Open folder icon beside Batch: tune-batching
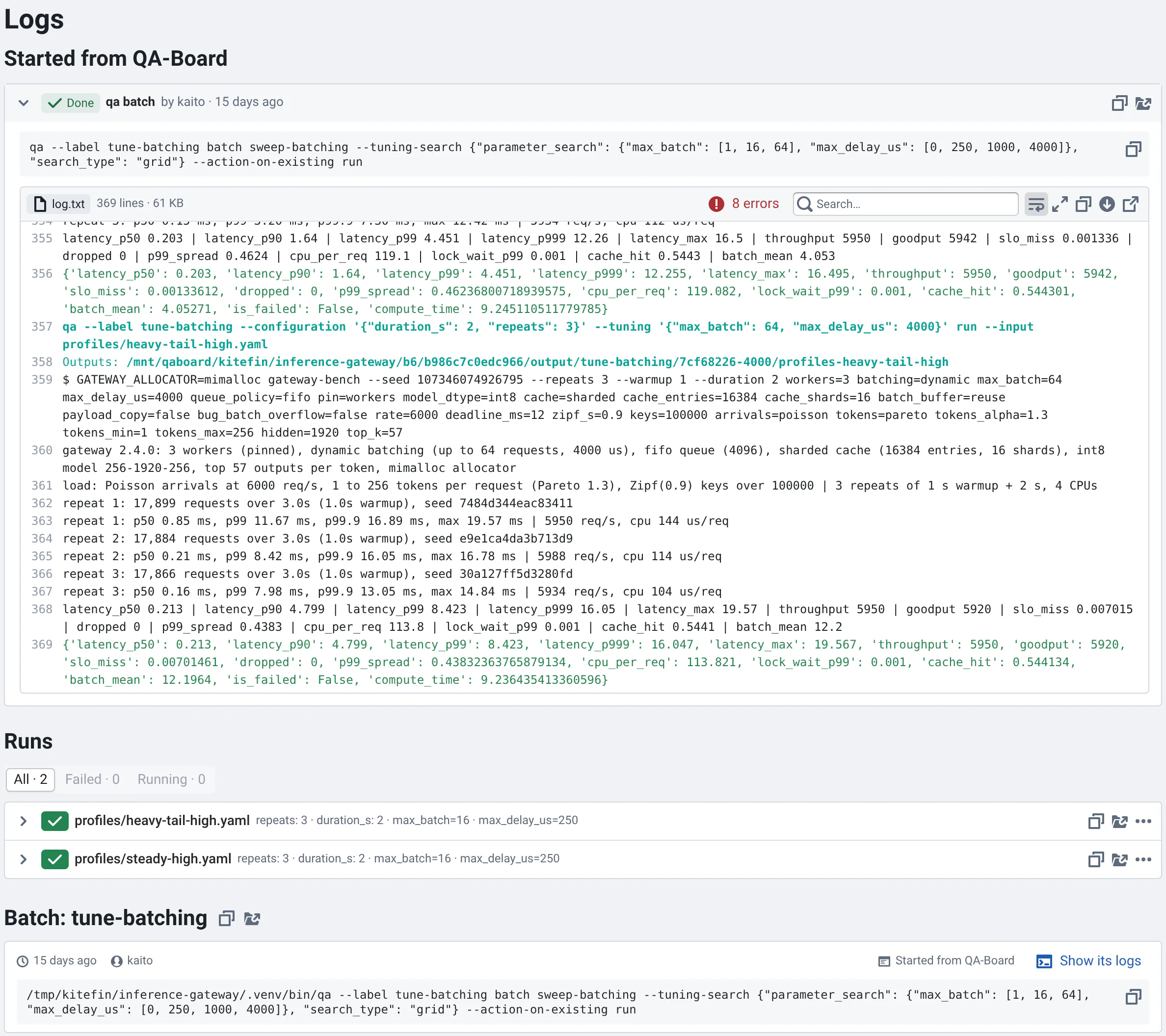 point(252,919)
